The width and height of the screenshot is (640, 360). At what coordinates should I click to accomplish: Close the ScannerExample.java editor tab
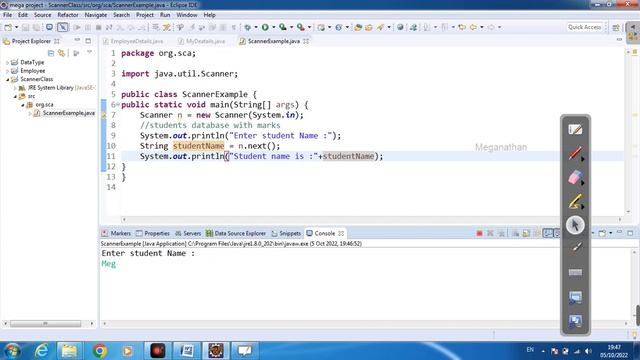pos(306,41)
